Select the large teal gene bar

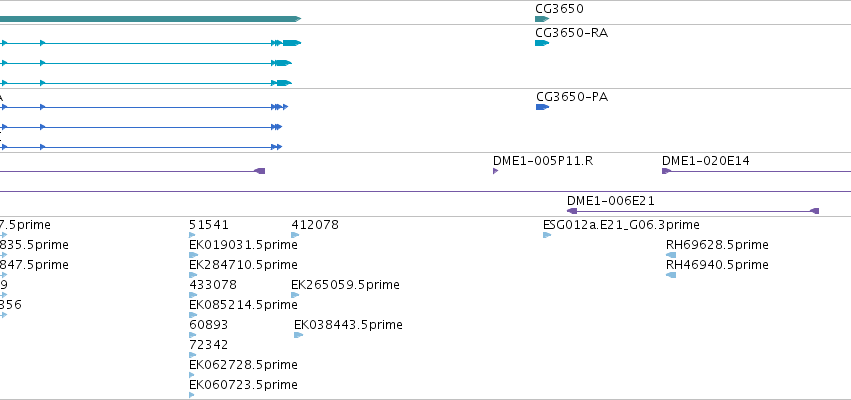point(150,19)
